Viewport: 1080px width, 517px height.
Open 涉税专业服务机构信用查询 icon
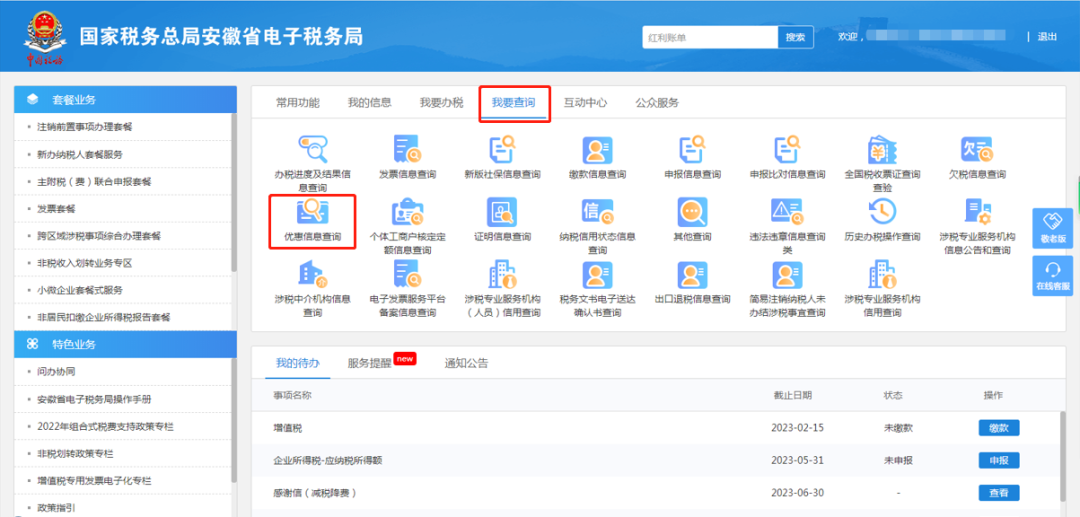pos(882,274)
